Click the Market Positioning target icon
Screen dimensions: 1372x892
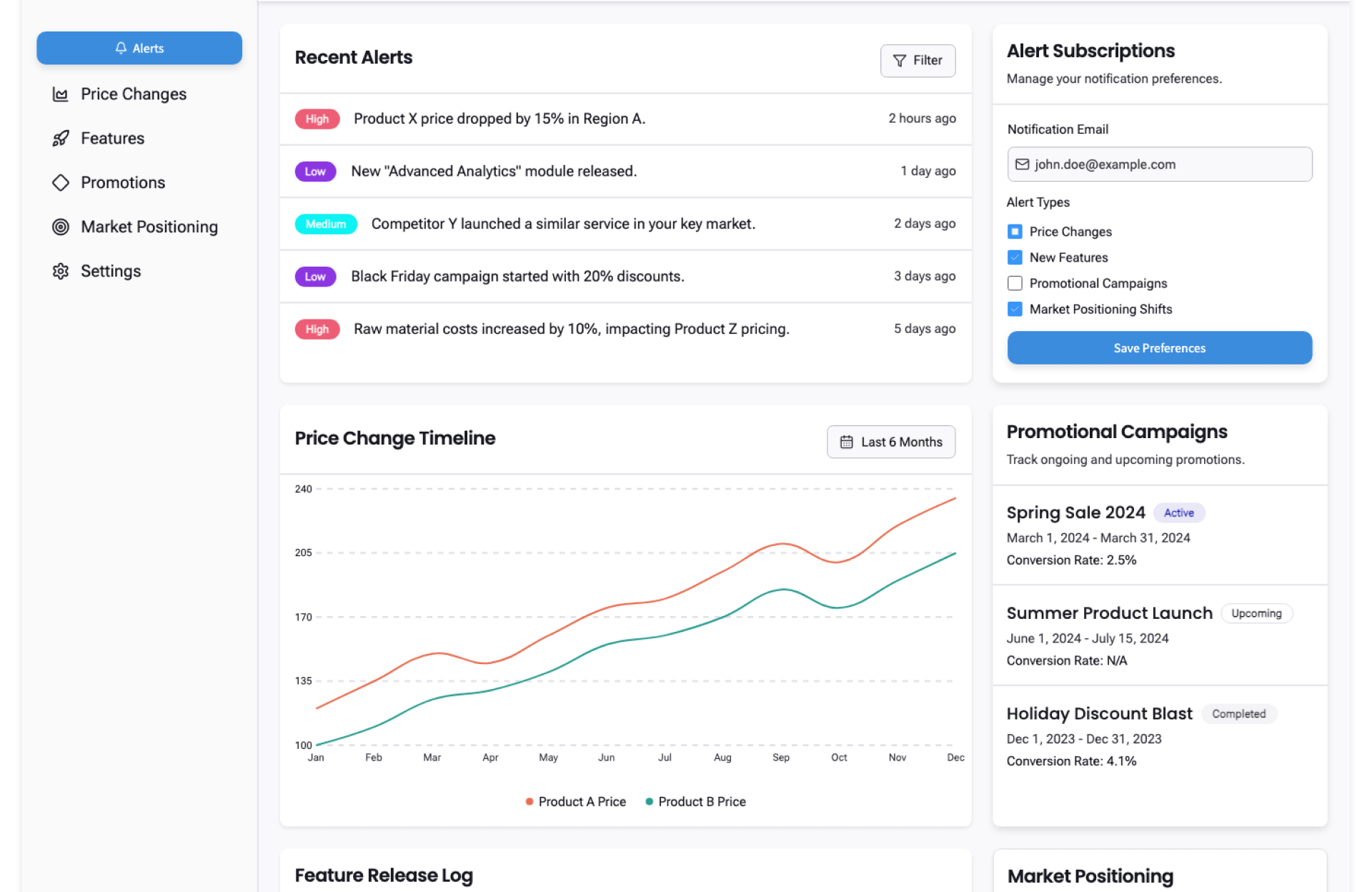[x=61, y=227]
